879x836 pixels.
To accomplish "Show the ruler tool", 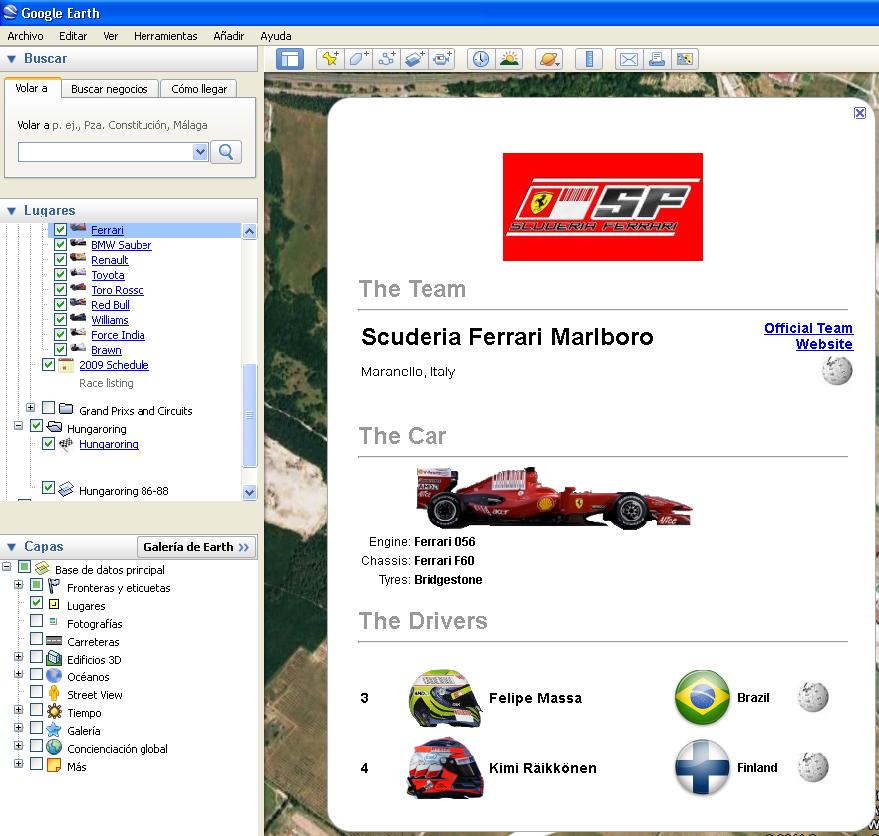I will (589, 59).
